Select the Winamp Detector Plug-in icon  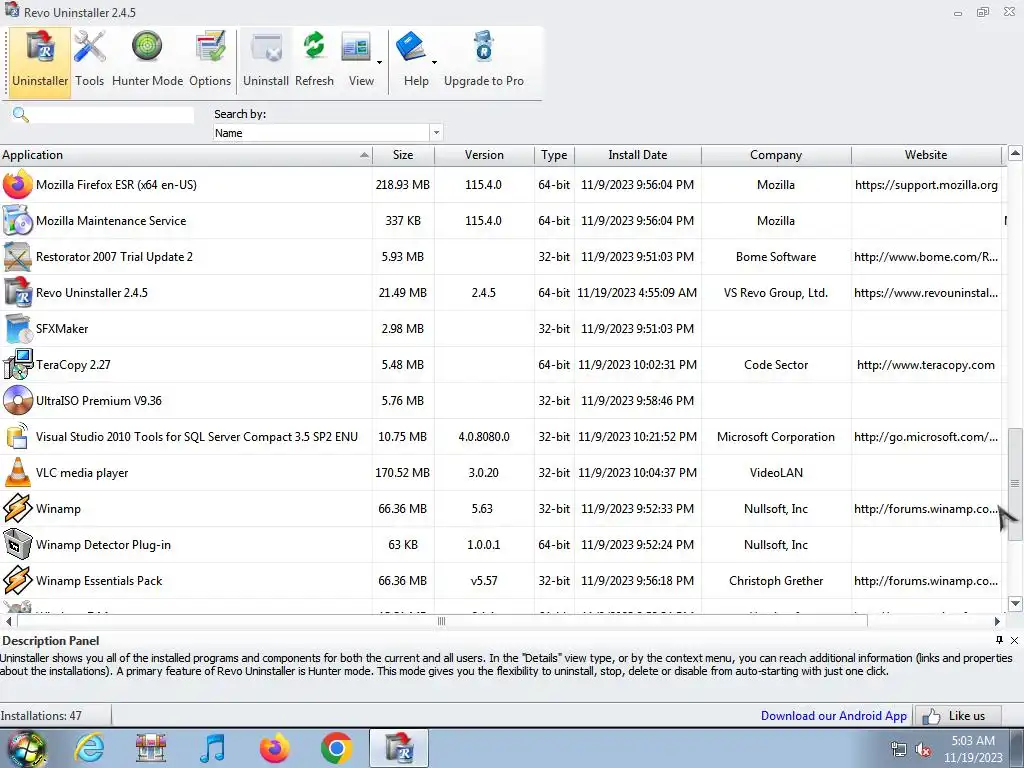pyautogui.click(x=18, y=545)
